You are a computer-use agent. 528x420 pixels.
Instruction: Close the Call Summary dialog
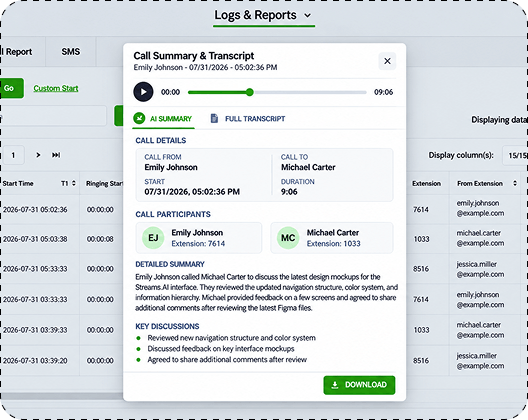click(387, 61)
